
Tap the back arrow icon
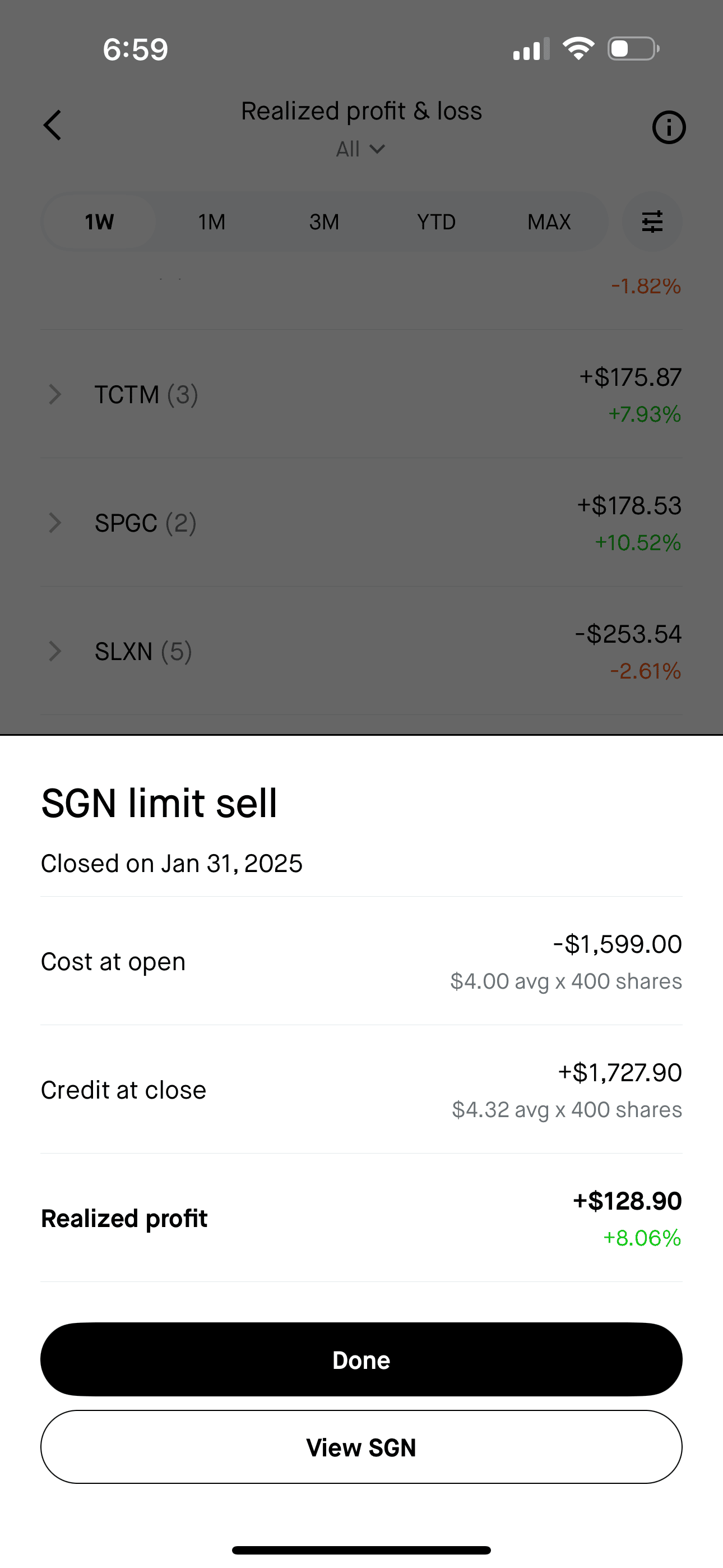coord(53,126)
